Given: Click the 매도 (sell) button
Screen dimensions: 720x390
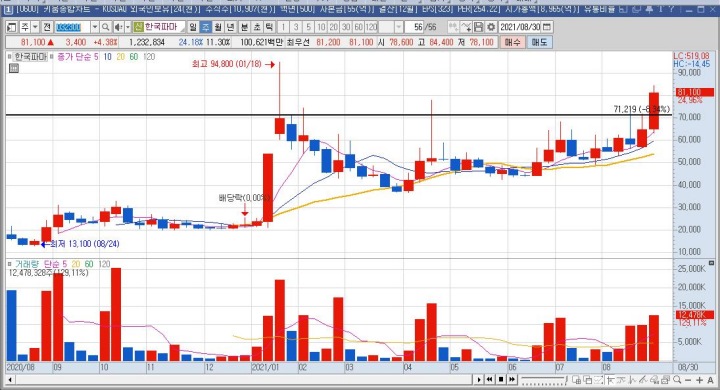Looking at the screenshot, I should tap(540, 42).
